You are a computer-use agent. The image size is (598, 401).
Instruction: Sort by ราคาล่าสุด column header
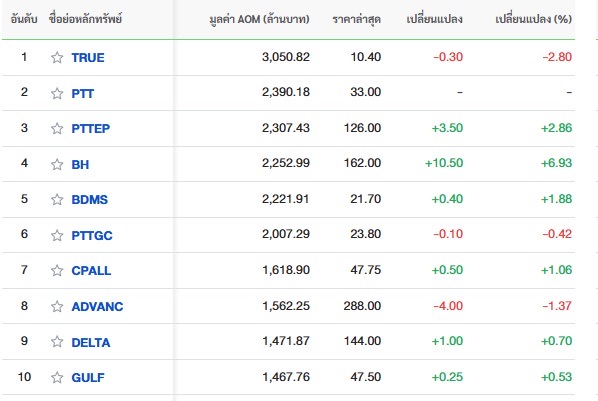pos(357,19)
